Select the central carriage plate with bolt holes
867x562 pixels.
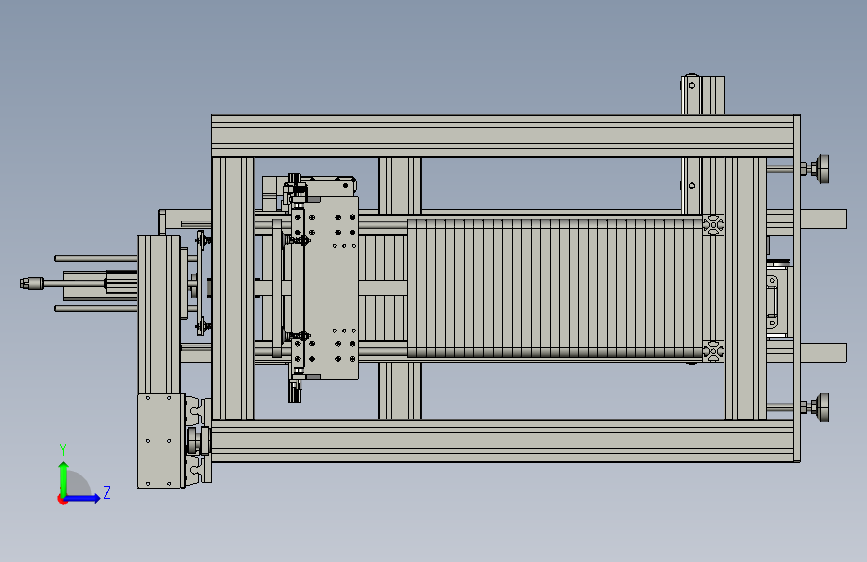[331, 288]
